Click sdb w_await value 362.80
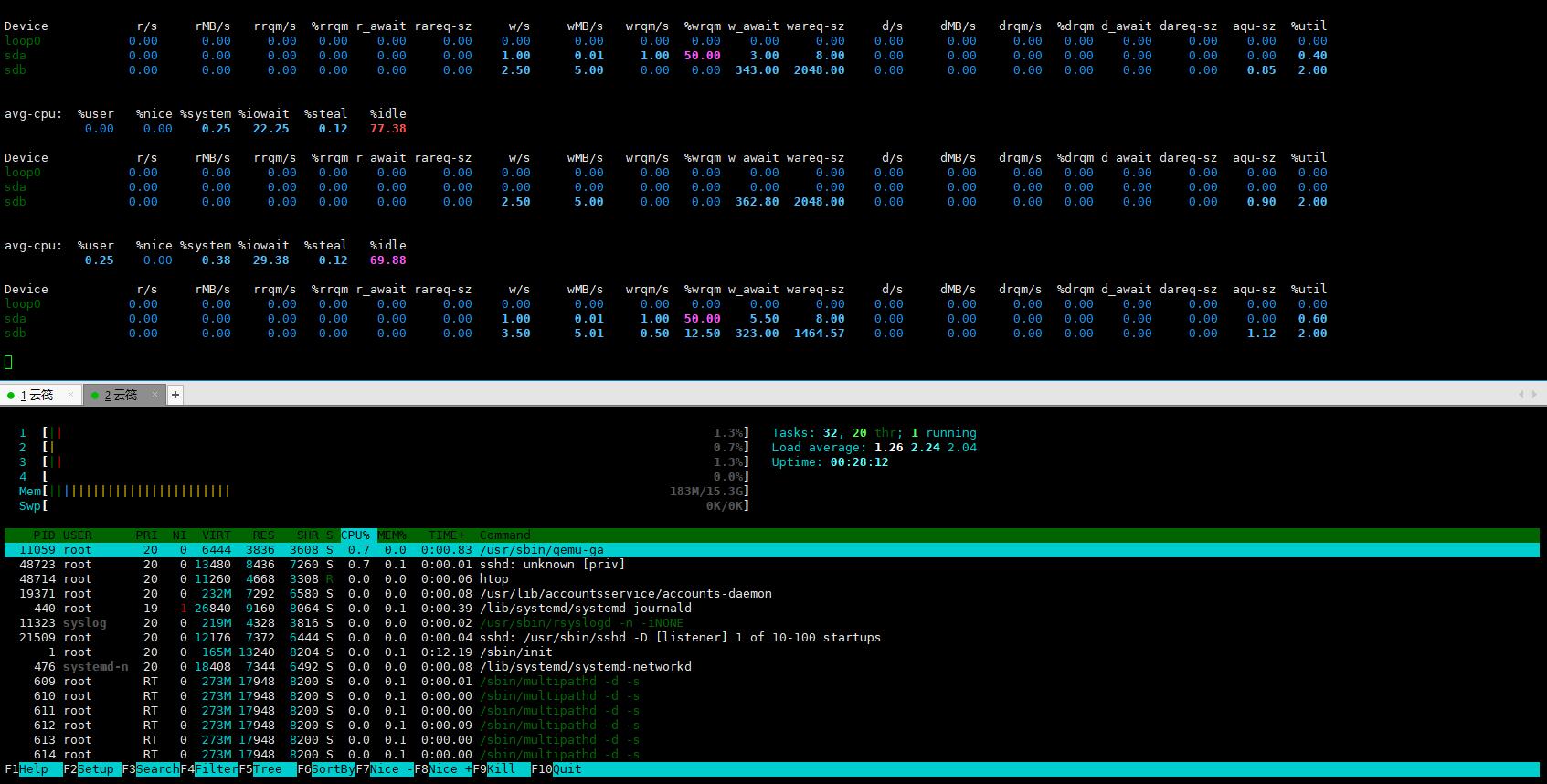Viewport: 1547px width, 784px height. click(x=758, y=202)
